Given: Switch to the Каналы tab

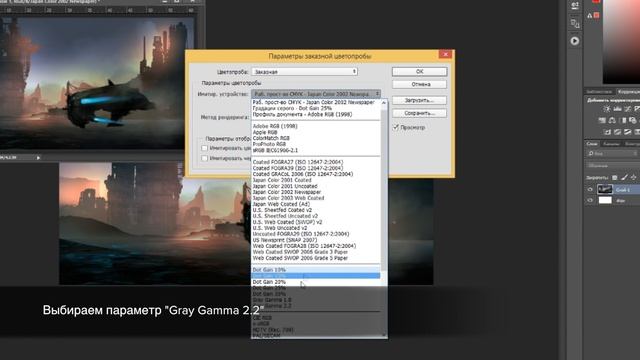Looking at the screenshot, I should point(611,144).
